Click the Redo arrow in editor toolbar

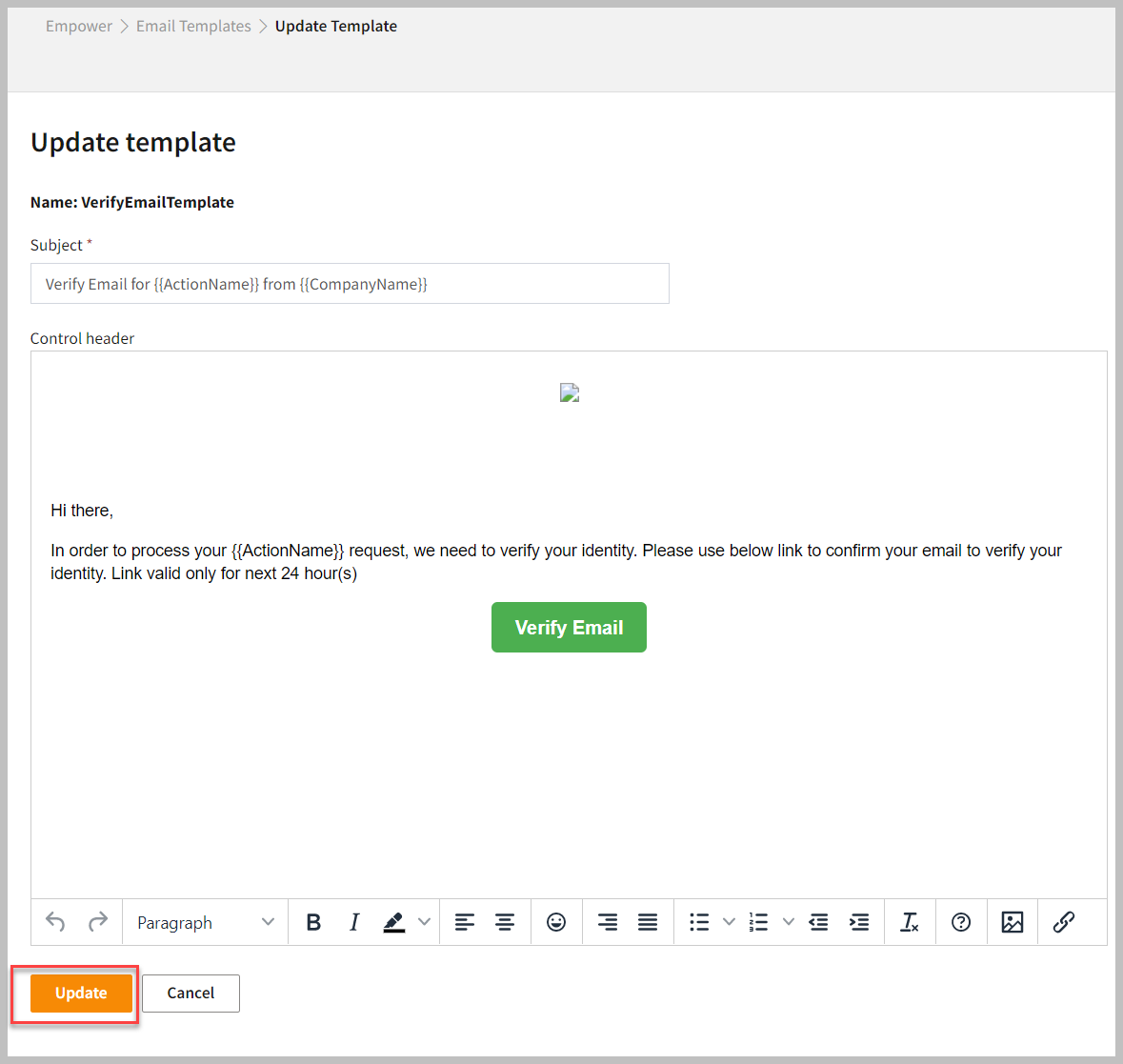[x=97, y=922]
